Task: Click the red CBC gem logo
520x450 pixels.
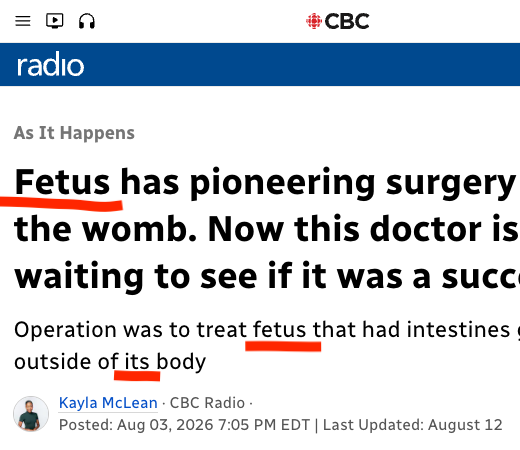Action: coord(314,21)
